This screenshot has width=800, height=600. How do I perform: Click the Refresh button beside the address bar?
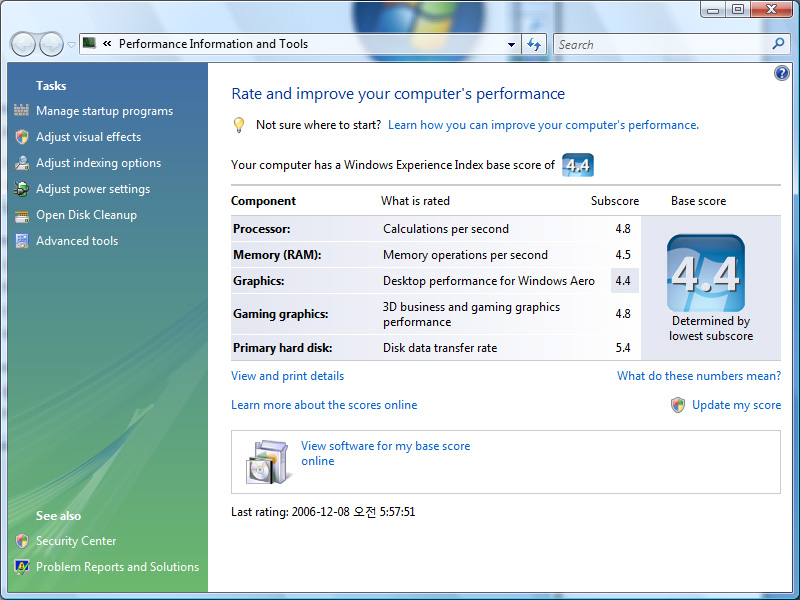534,44
